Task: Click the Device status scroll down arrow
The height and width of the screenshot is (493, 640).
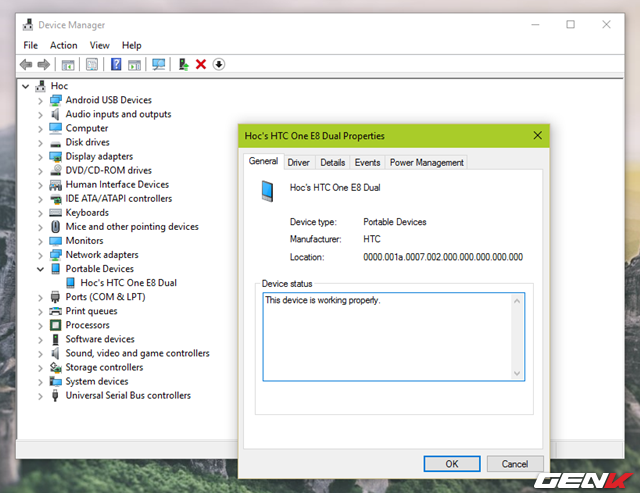Action: click(x=517, y=373)
